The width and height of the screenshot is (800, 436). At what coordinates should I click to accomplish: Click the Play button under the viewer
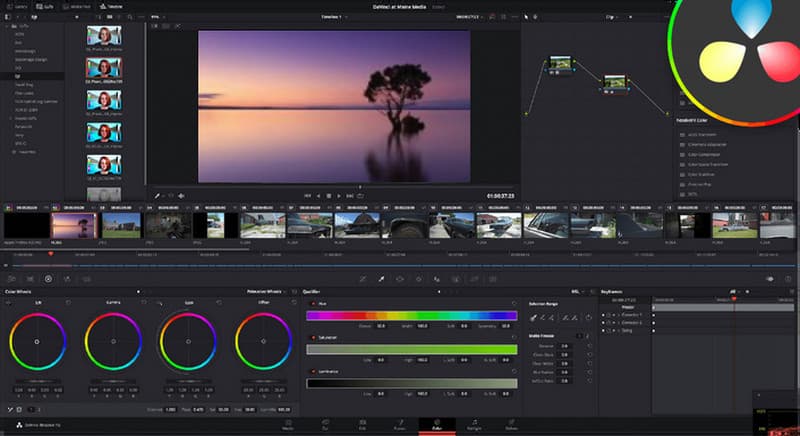click(339, 195)
